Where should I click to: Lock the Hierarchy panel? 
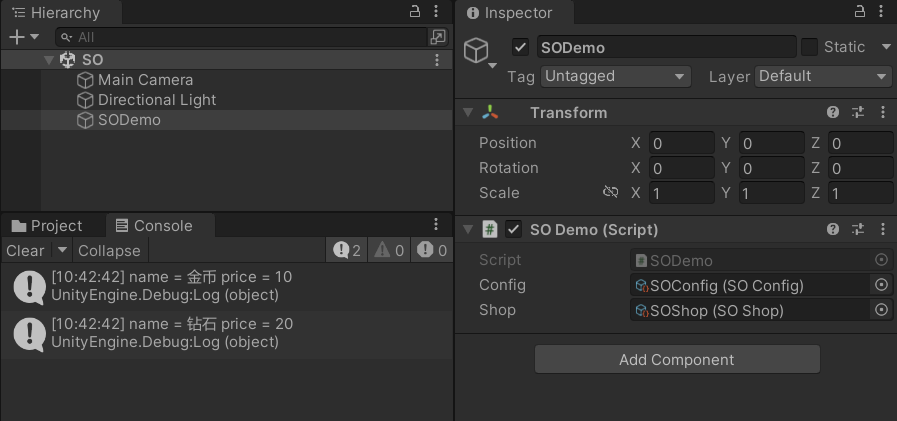coord(415,11)
